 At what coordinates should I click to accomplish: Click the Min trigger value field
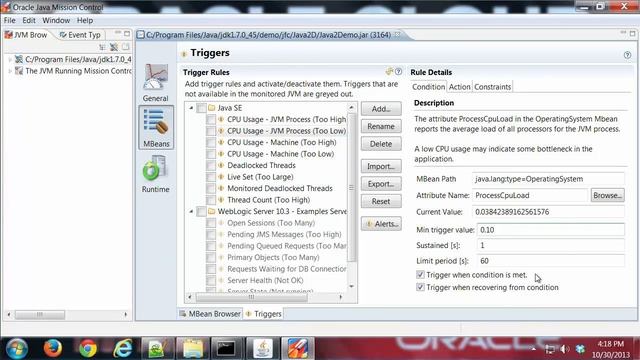tap(550, 230)
